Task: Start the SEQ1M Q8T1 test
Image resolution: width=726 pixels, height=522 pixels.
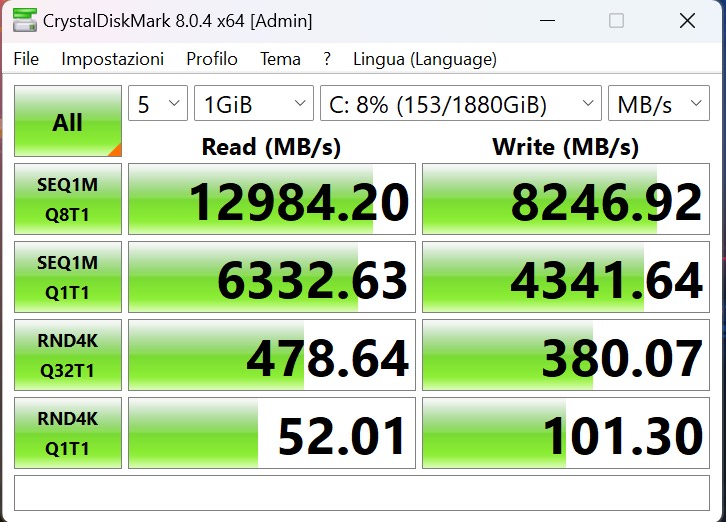Action: tap(68, 199)
